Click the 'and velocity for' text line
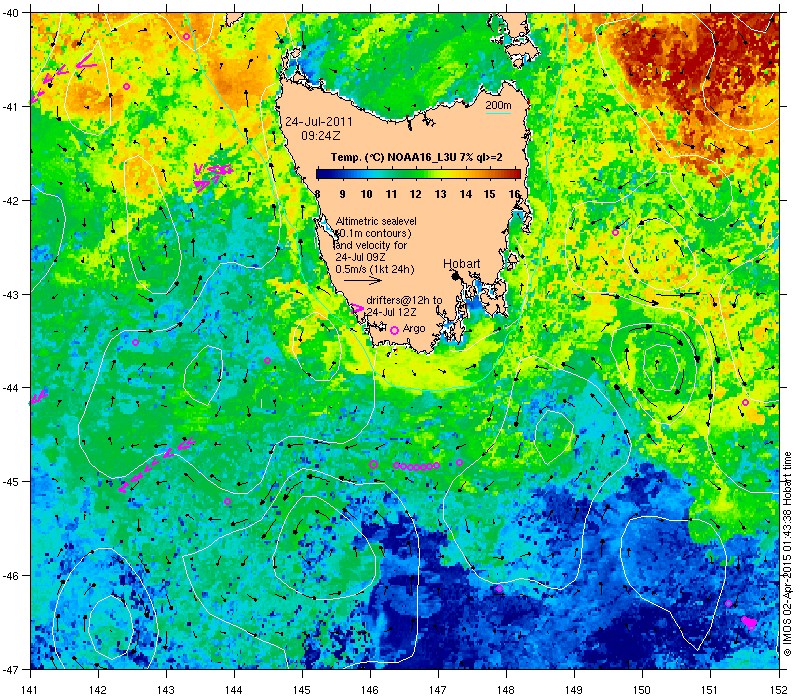Viewport: 800px width, 700px height. coord(371,245)
